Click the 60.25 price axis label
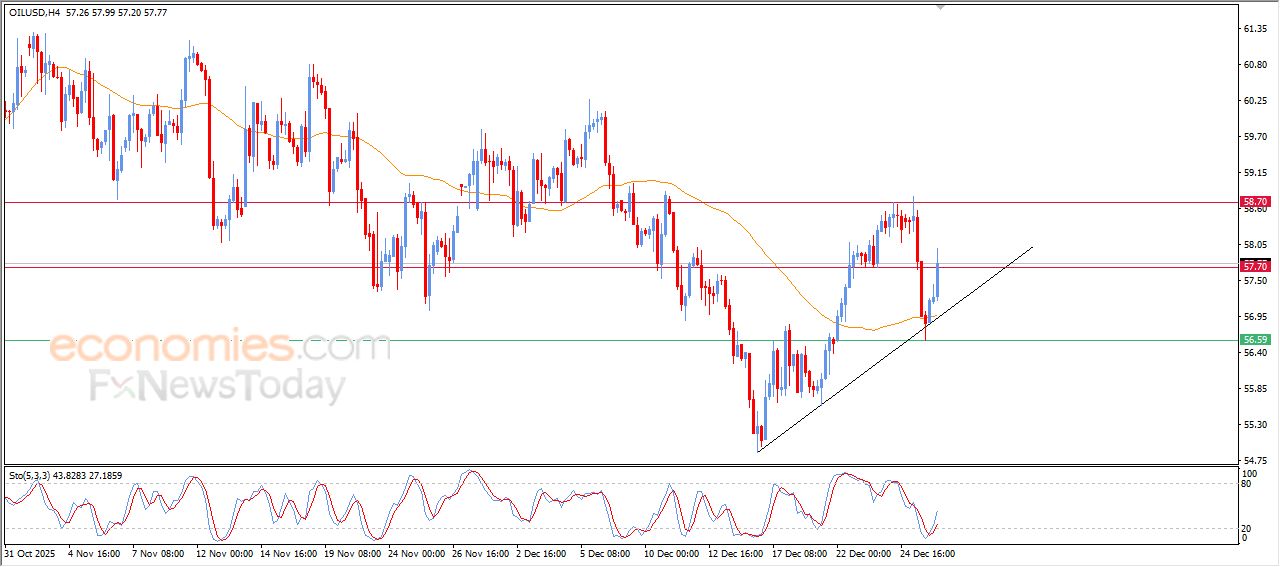 pyautogui.click(x=1254, y=101)
